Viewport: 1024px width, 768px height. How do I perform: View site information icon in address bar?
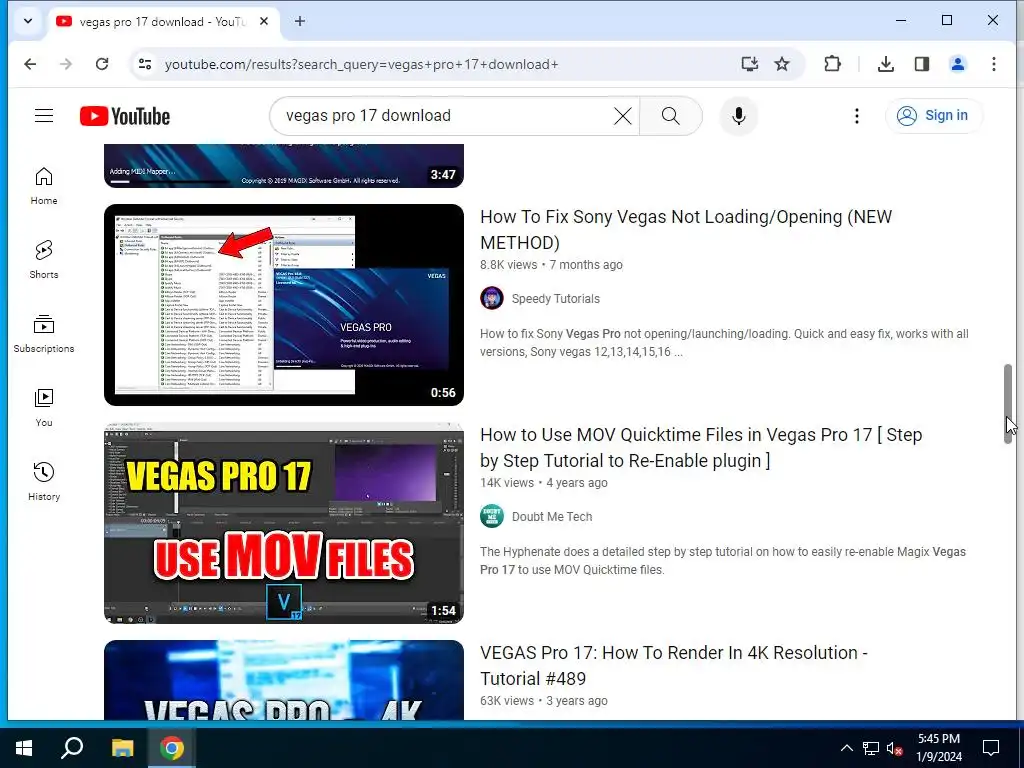click(x=145, y=64)
